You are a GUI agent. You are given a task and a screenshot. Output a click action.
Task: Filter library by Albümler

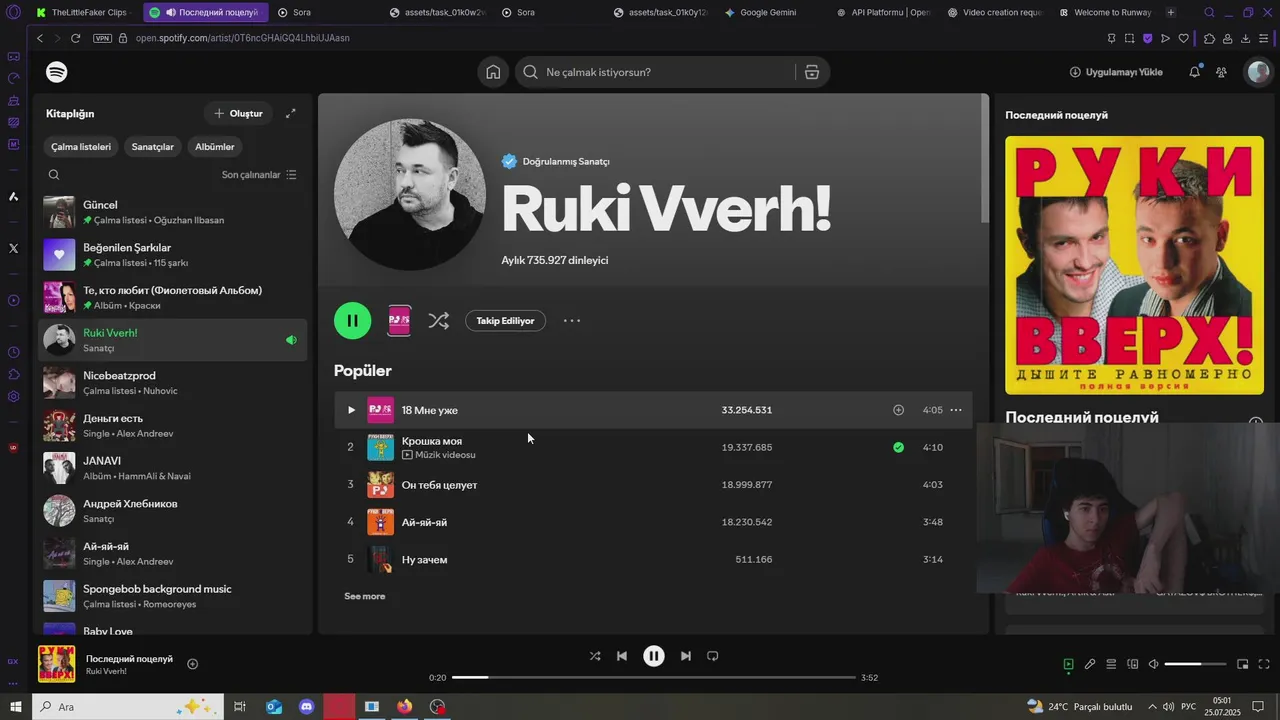coord(214,147)
